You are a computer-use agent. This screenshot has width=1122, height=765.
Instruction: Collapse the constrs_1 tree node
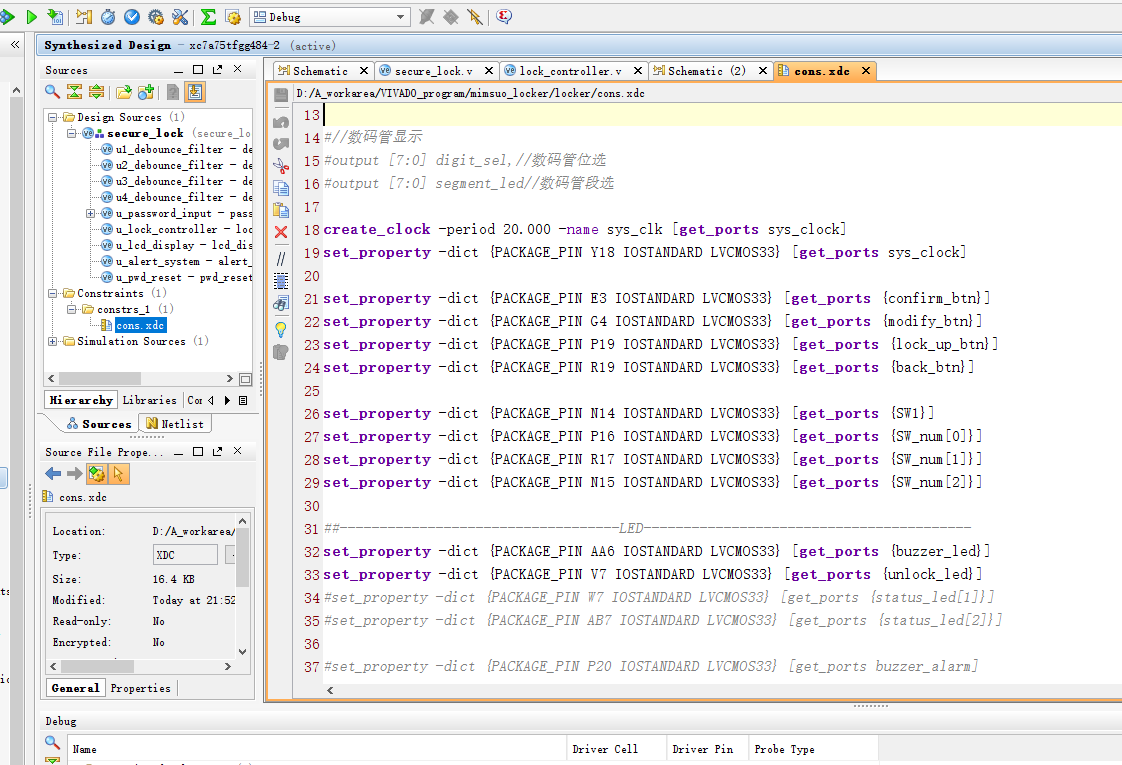72,309
